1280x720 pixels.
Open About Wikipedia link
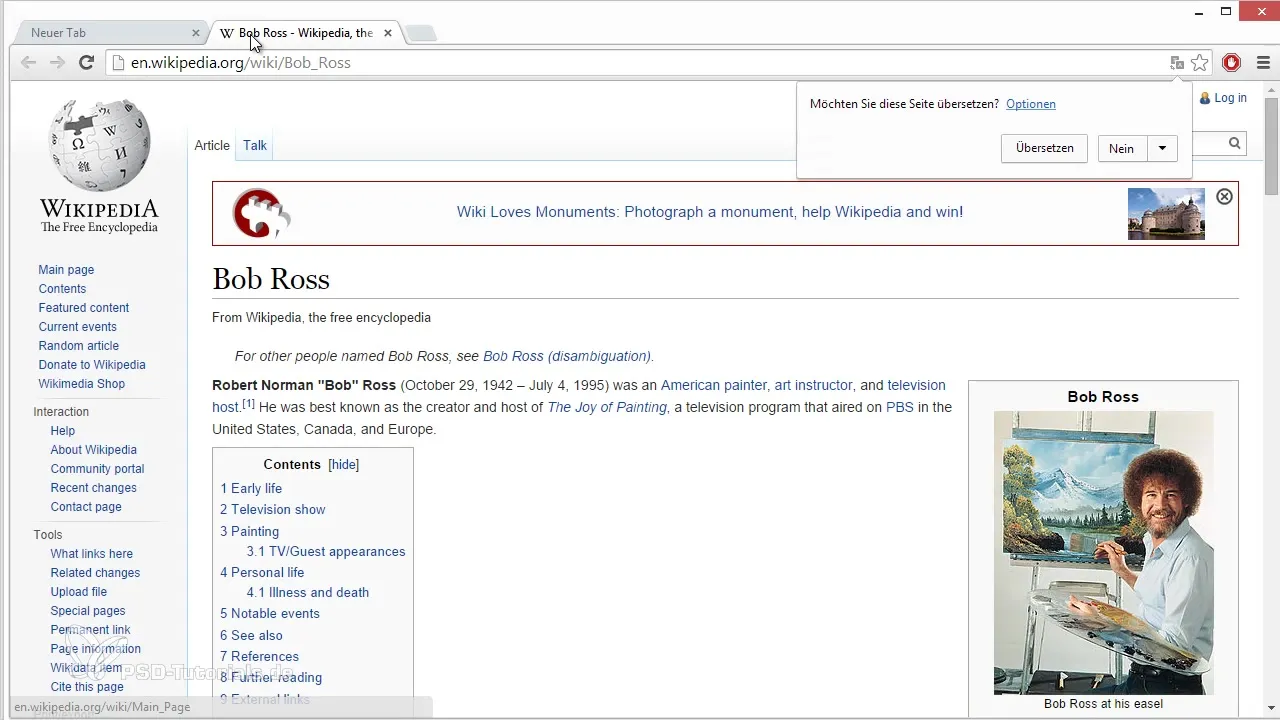click(x=94, y=450)
